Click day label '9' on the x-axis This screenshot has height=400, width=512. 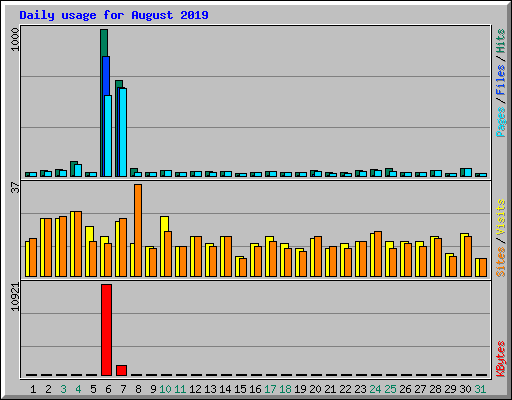[x=153, y=389]
